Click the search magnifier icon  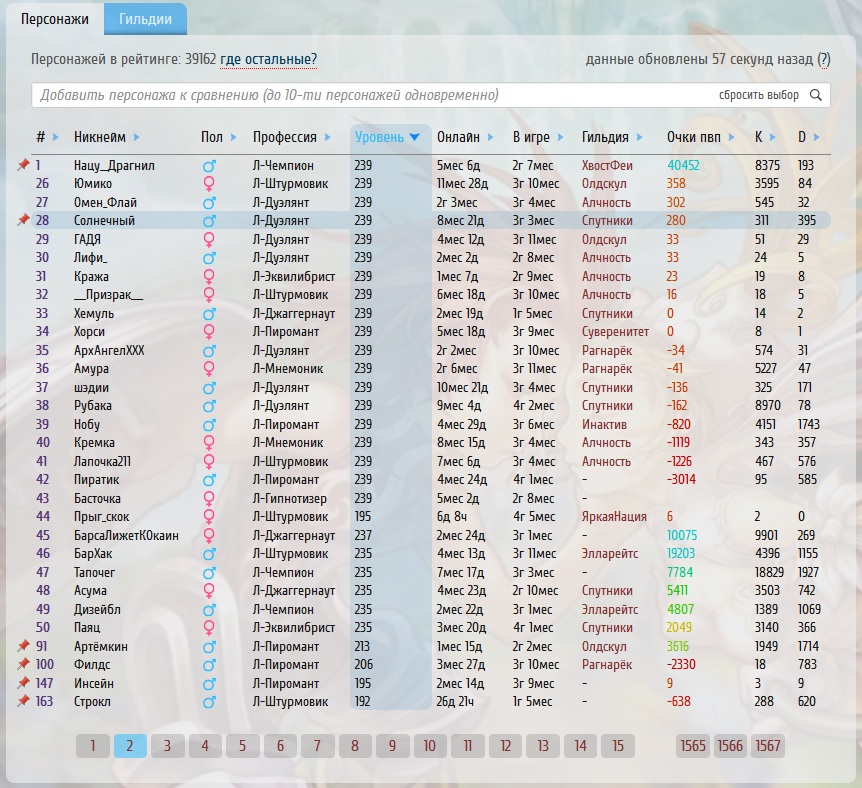point(816,95)
